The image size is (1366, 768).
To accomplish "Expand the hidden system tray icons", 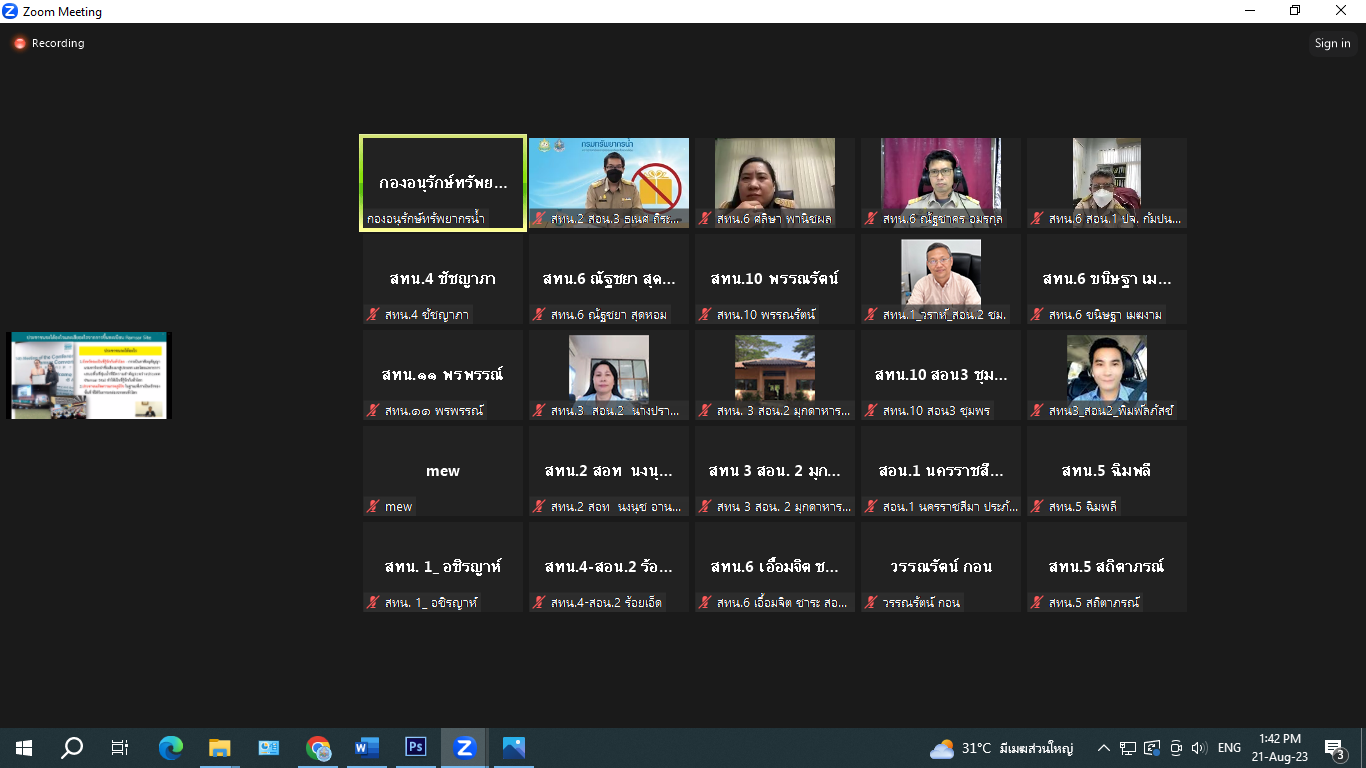I will pos(1104,748).
